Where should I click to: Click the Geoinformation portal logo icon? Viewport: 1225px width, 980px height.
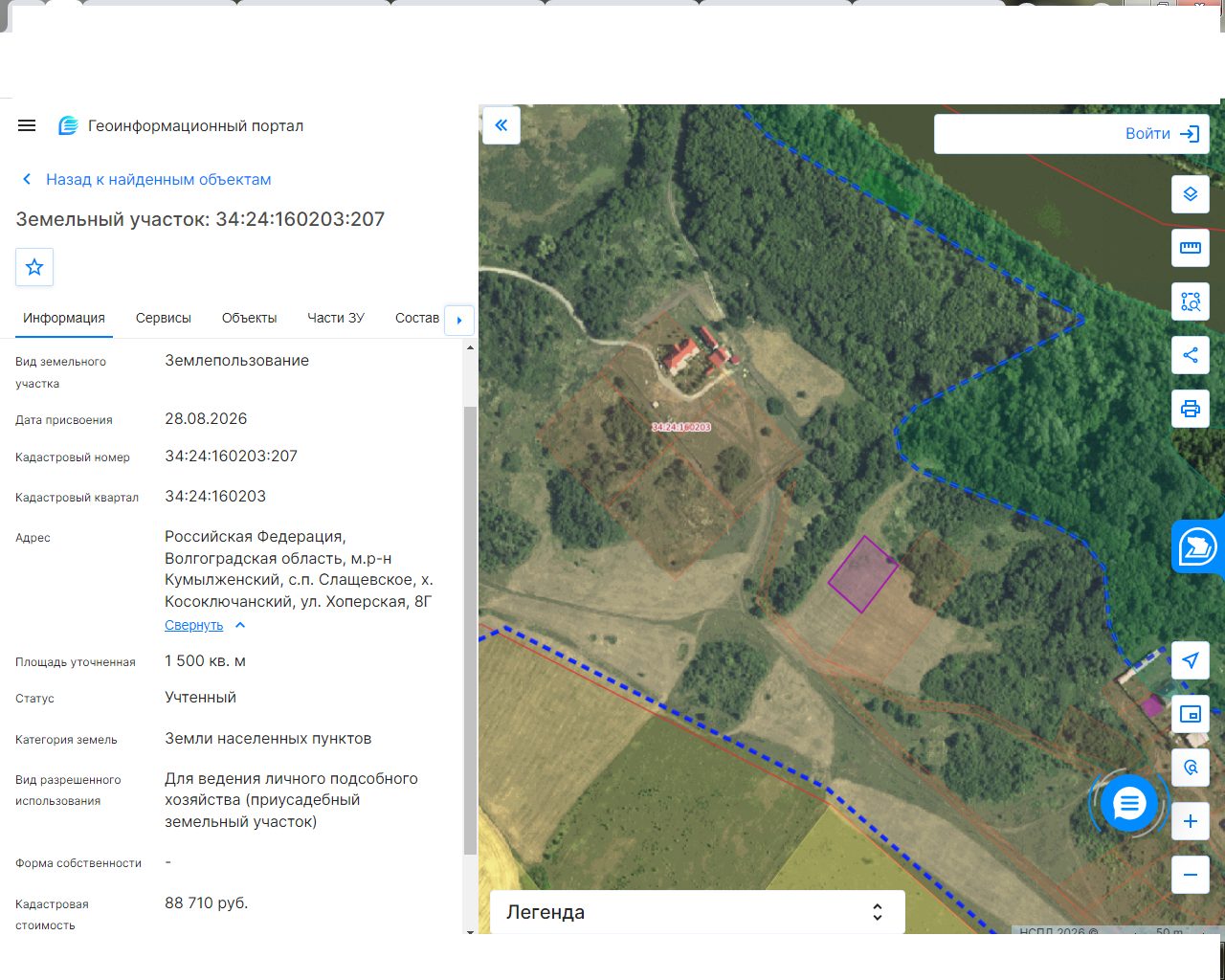point(68,125)
